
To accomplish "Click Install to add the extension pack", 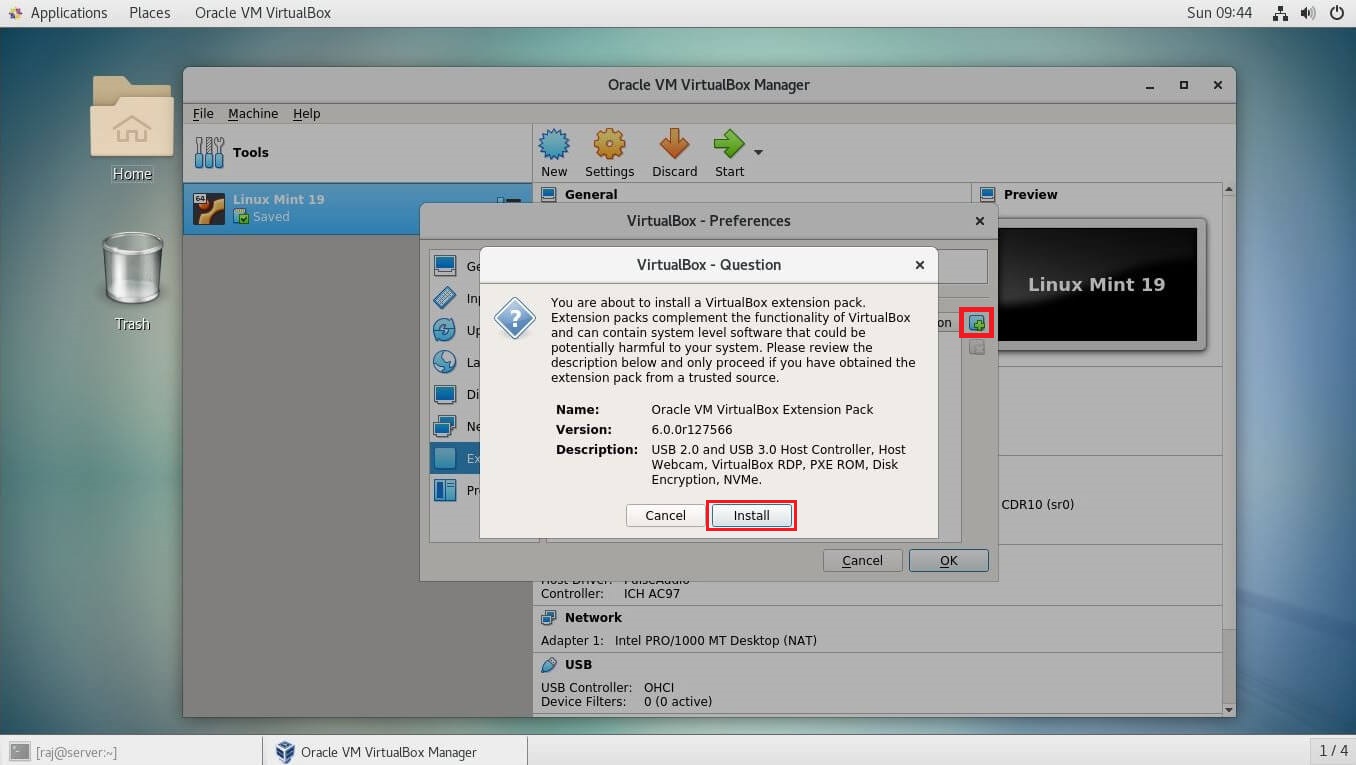I will point(751,515).
